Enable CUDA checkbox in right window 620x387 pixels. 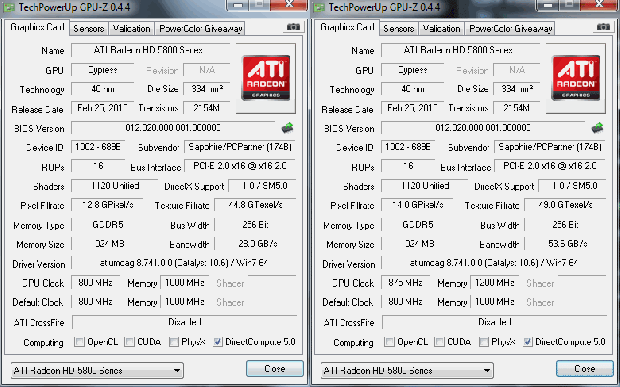click(x=439, y=342)
